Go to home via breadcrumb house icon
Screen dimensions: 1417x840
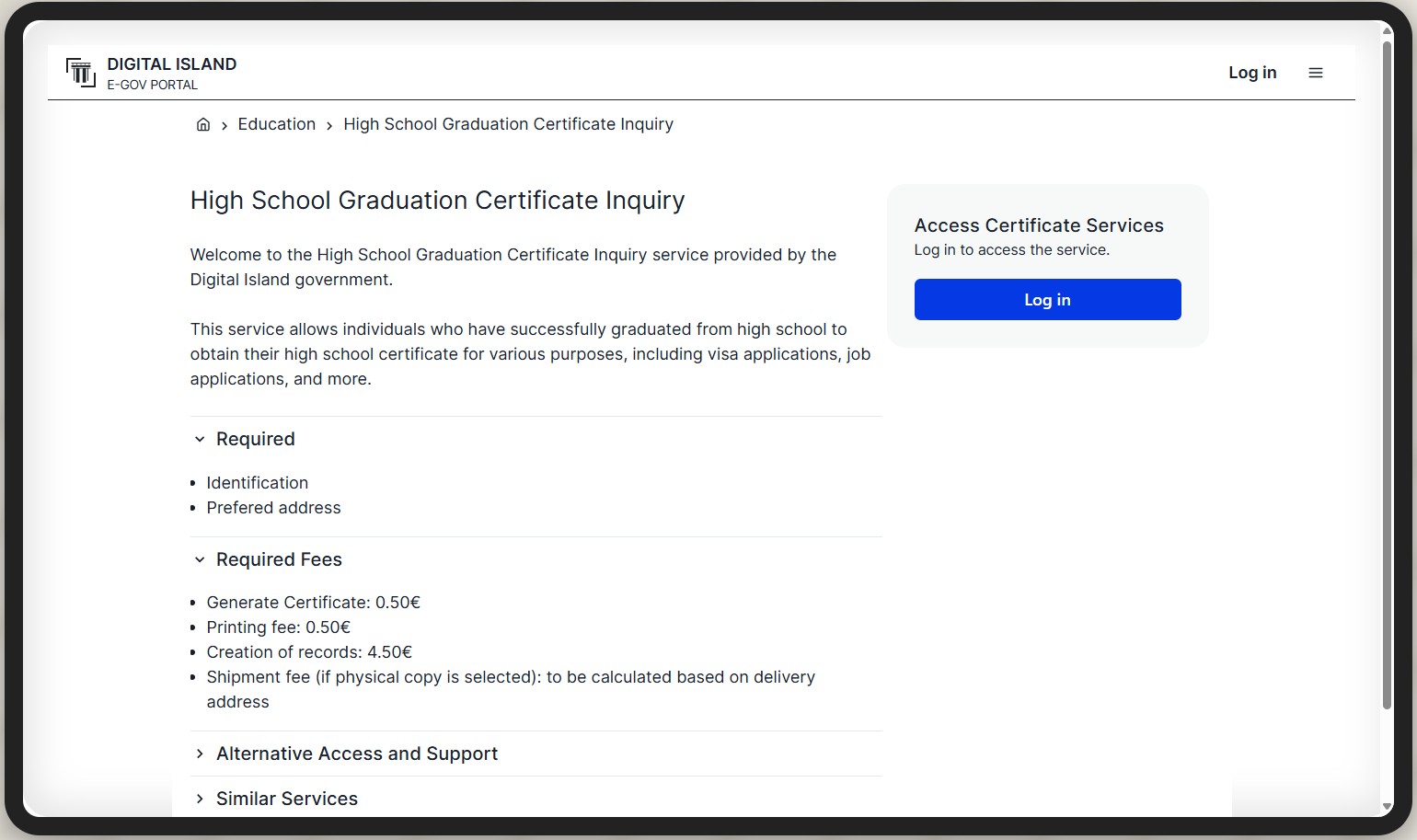(x=203, y=124)
